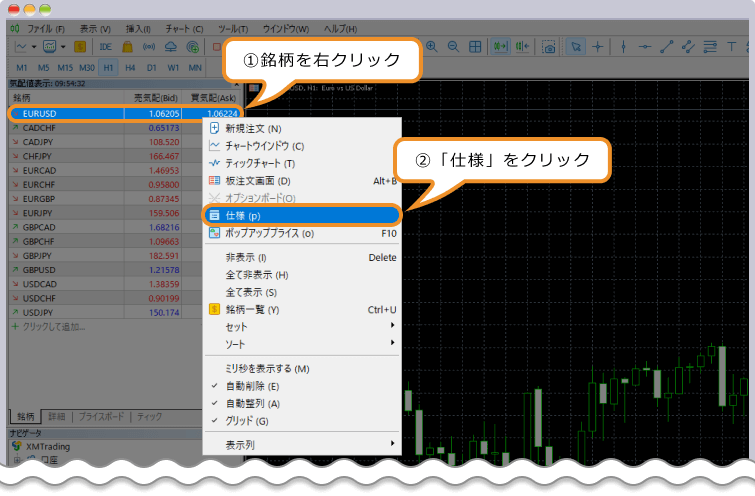Open the indicators dropdown arrow
The height and width of the screenshot is (496, 755).
[63, 47]
